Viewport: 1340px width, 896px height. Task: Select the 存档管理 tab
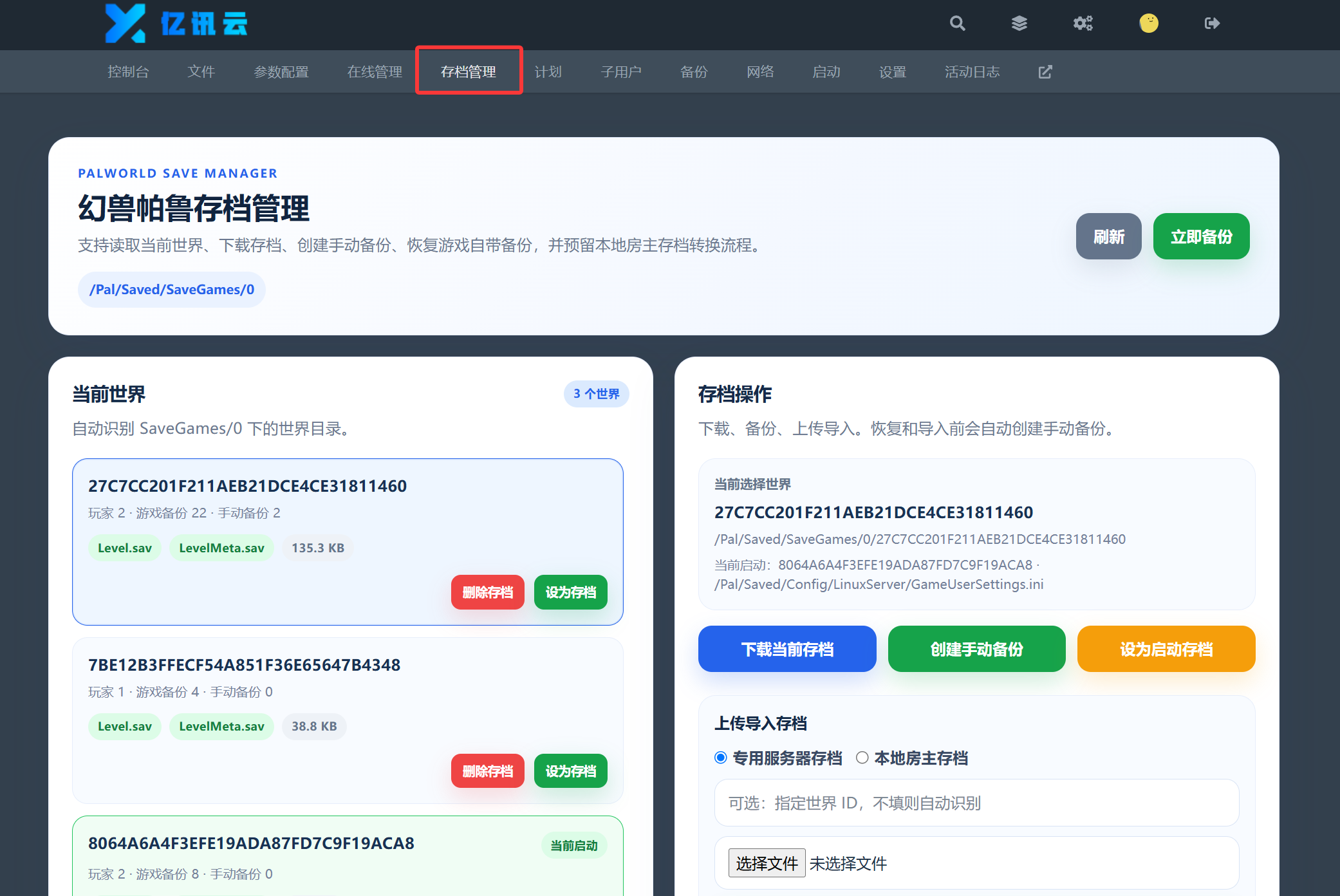coord(469,72)
